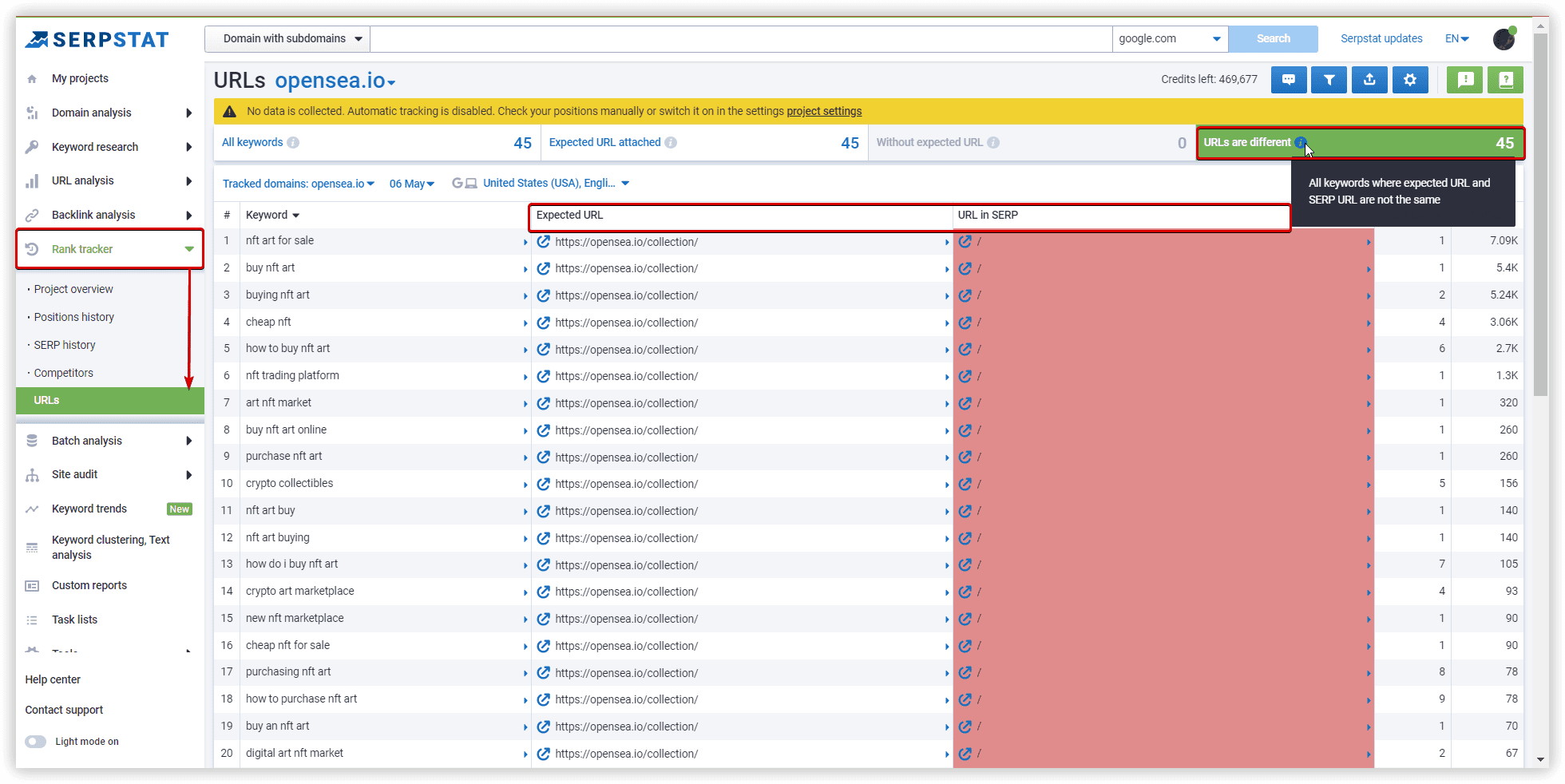Click the Site audit sitemap icon
1565x784 pixels.
click(x=32, y=475)
